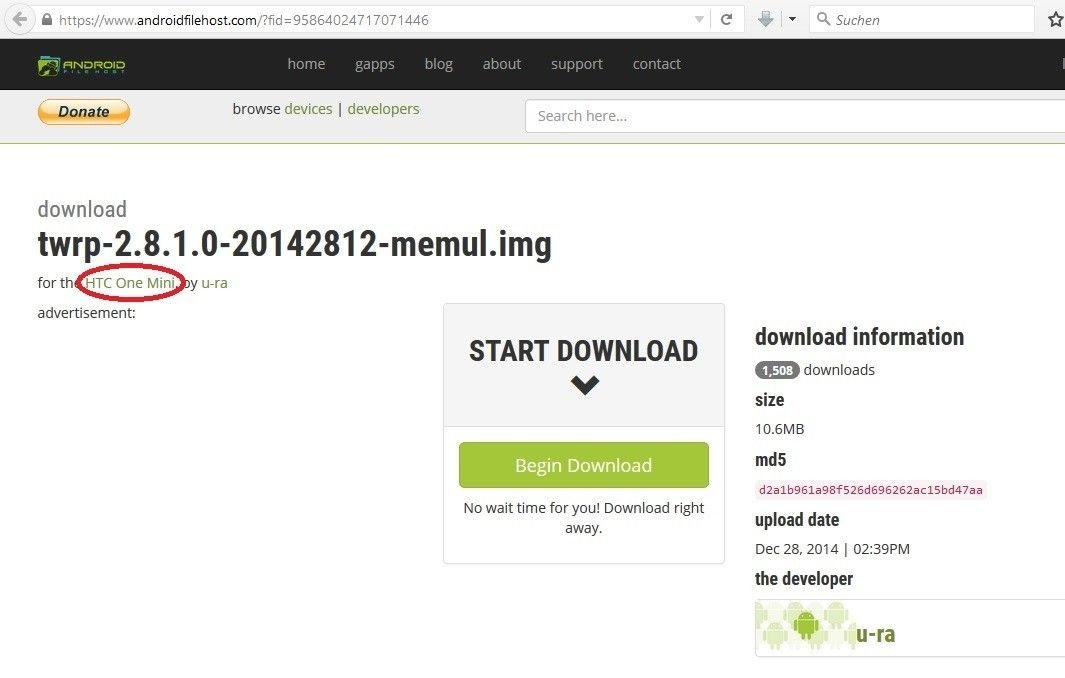This screenshot has height=678, width=1065.
Task: Open the gapps menu item
Action: click(375, 65)
